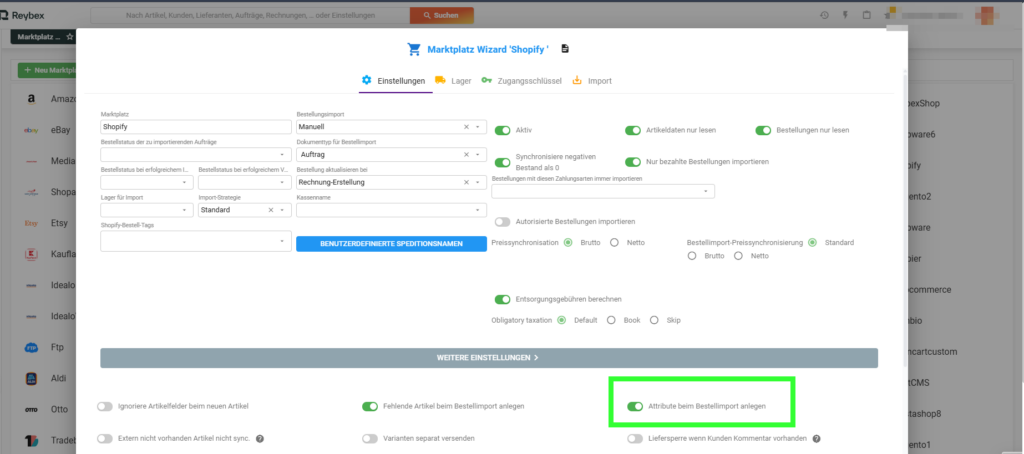1024x454 pixels.
Task: Switch to the Einstellungen tab
Action: [x=394, y=81]
